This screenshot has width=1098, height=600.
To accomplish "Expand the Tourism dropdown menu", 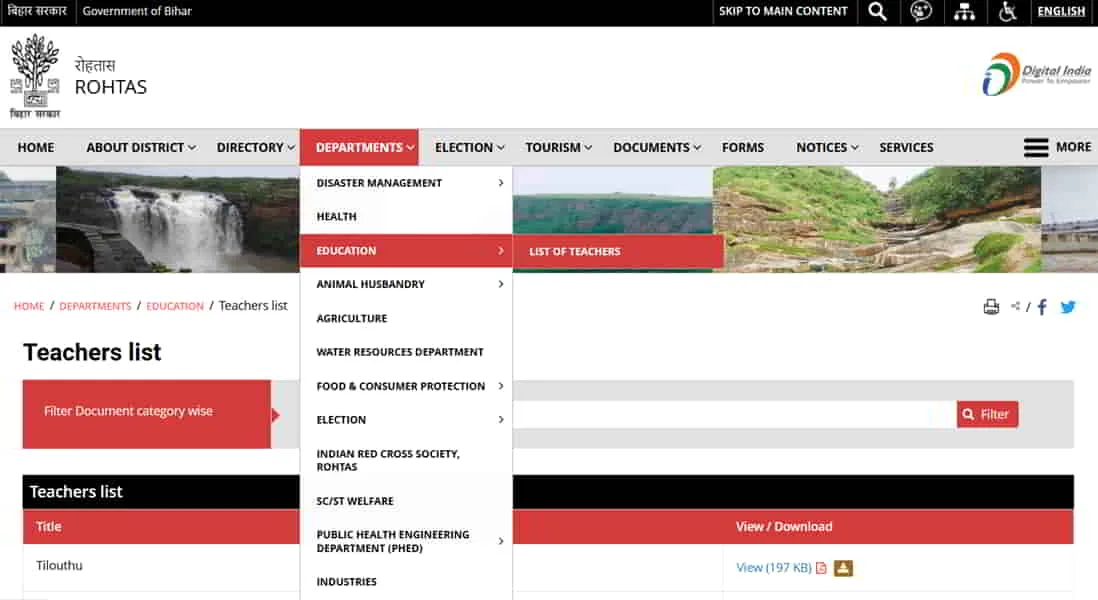I will click(558, 148).
